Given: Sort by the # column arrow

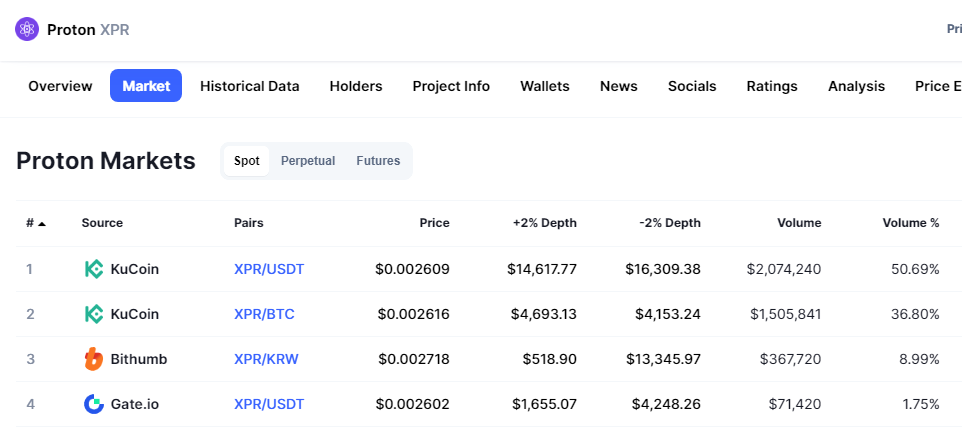Looking at the screenshot, I should click(42, 224).
